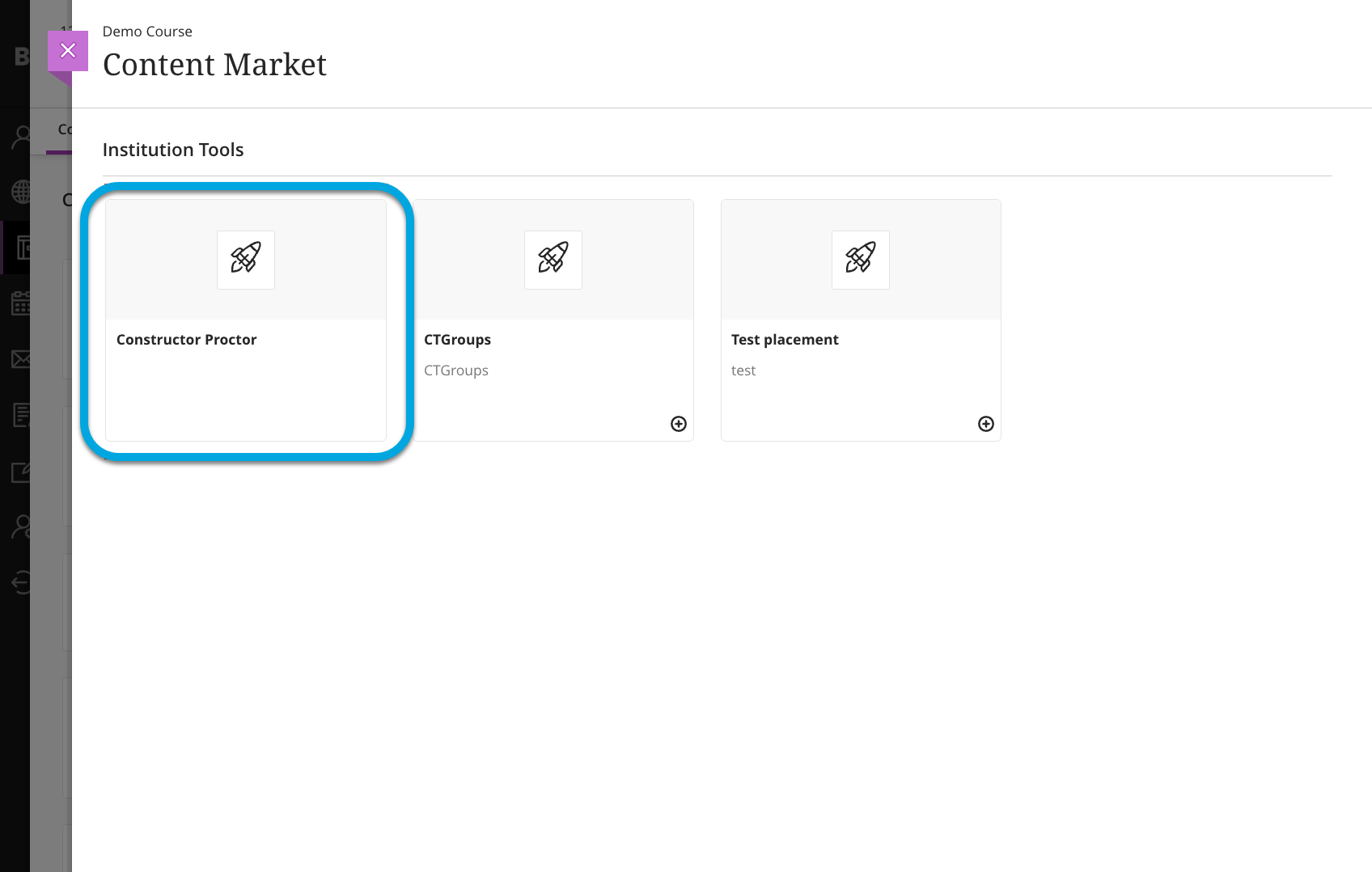Select the partially hidden Content tab
Image resolution: width=1372 pixels, height=872 pixels.
(x=64, y=129)
